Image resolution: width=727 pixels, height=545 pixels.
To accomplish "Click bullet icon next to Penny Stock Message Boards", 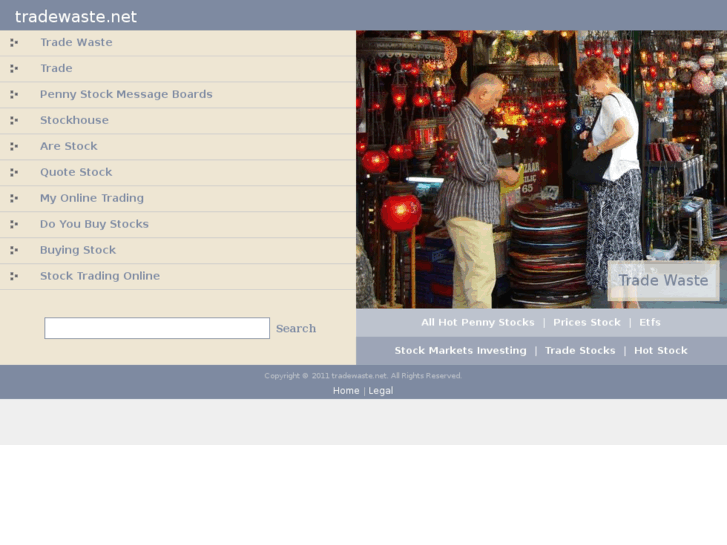I will click(x=14, y=95).
